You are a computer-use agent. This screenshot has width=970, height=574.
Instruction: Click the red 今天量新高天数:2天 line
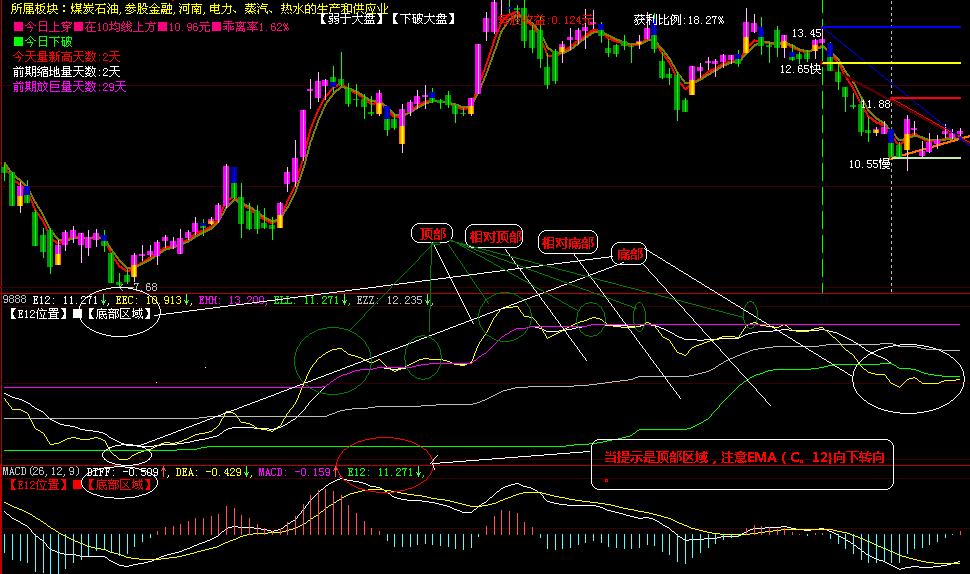[67, 57]
